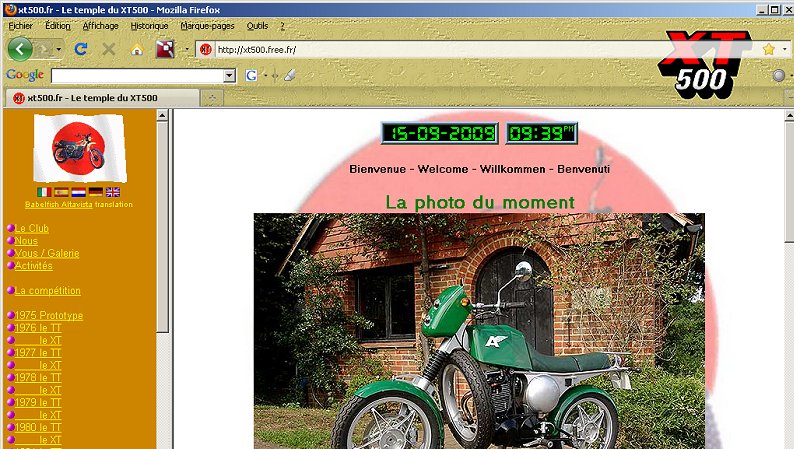This screenshot has height=449, width=794.
Task: Open the Édition menu
Action: (x=58, y=26)
